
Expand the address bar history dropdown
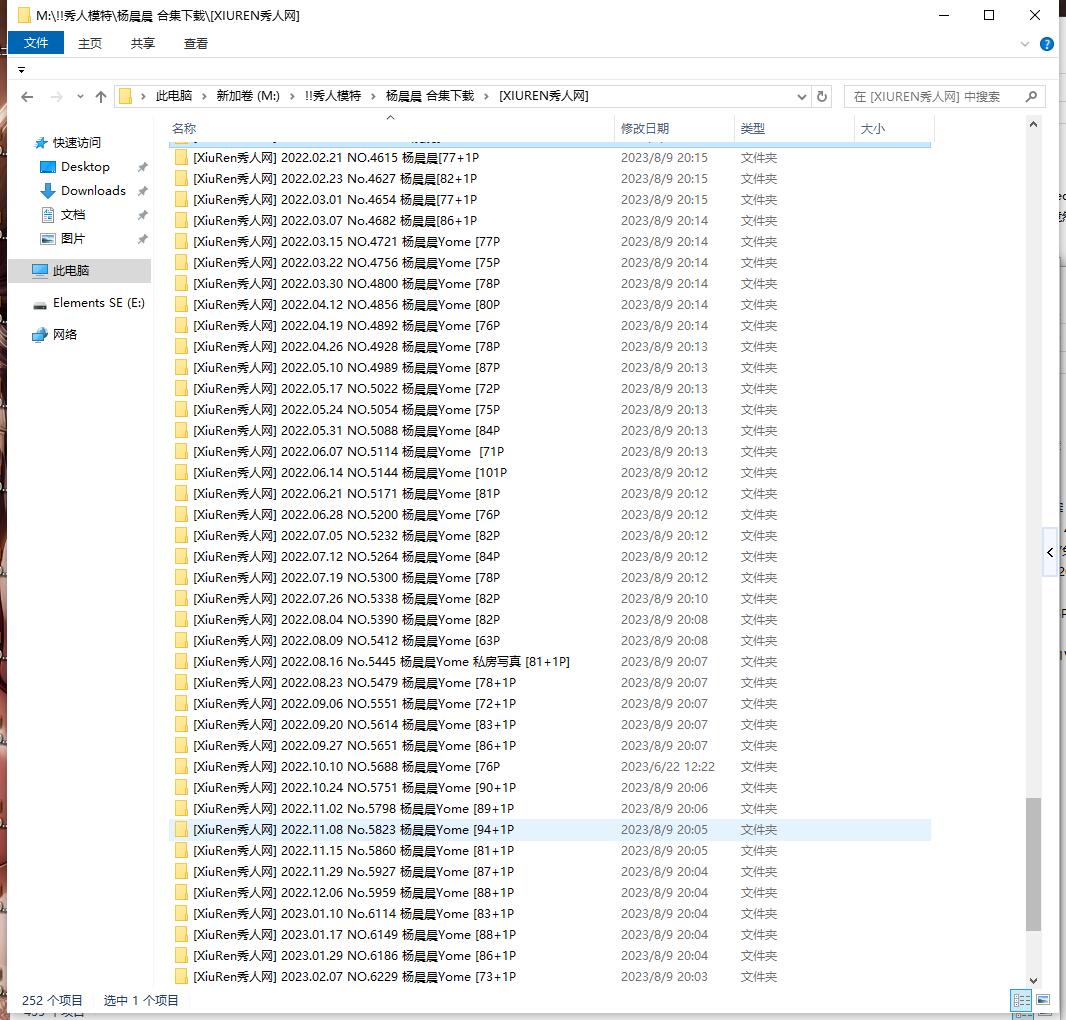tap(802, 97)
